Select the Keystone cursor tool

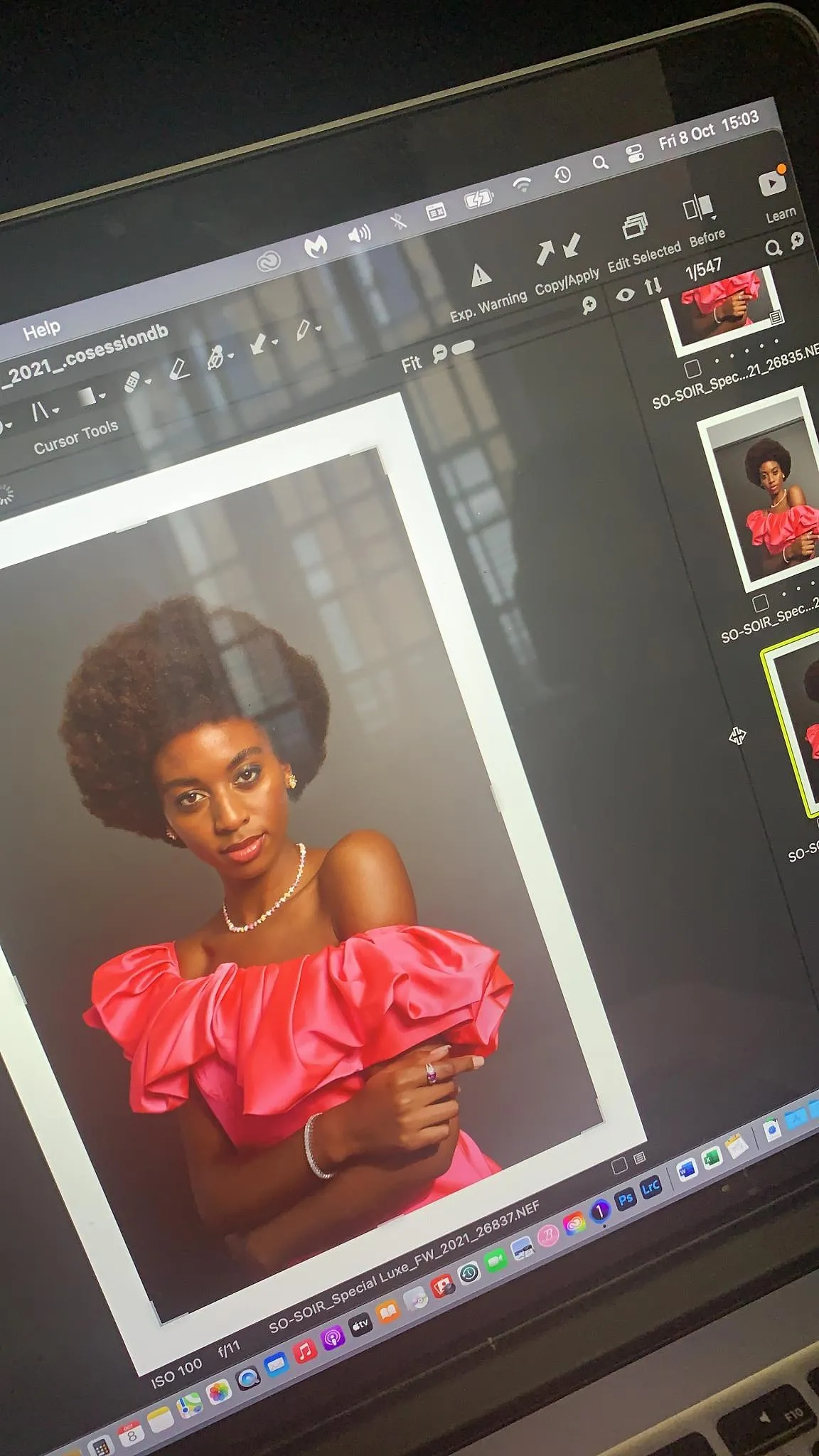[41, 411]
